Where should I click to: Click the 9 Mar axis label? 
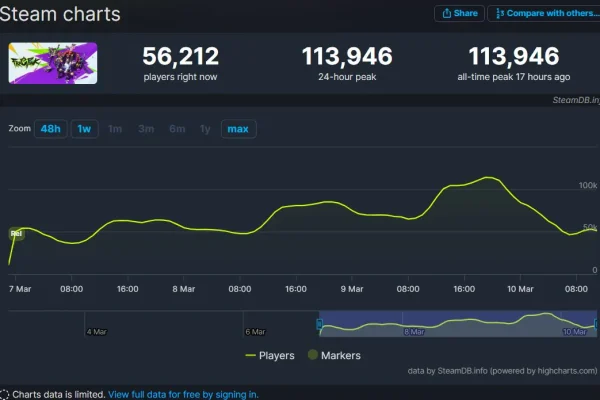(x=352, y=289)
